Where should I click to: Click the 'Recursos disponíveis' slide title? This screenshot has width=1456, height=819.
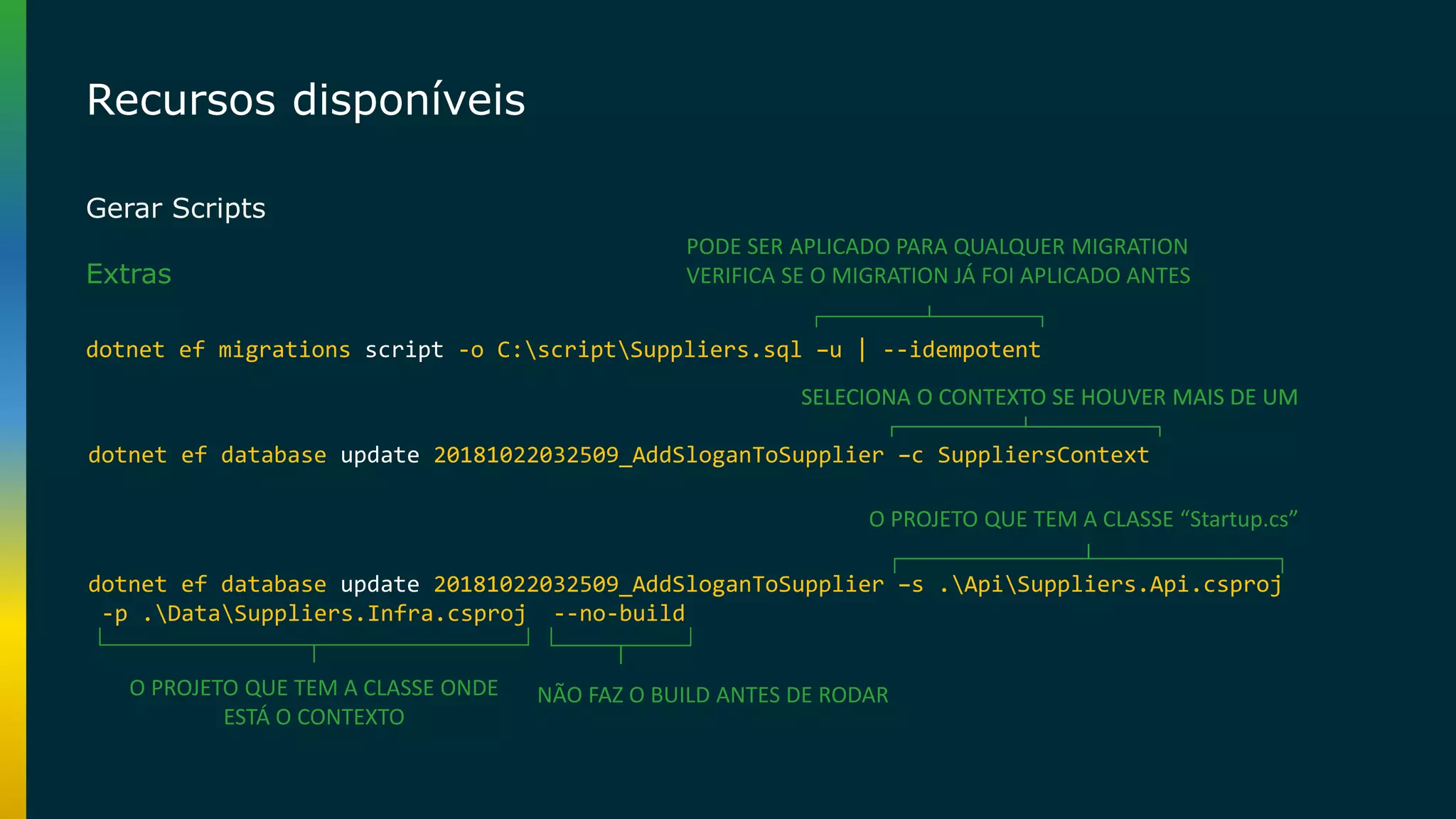coord(306,100)
